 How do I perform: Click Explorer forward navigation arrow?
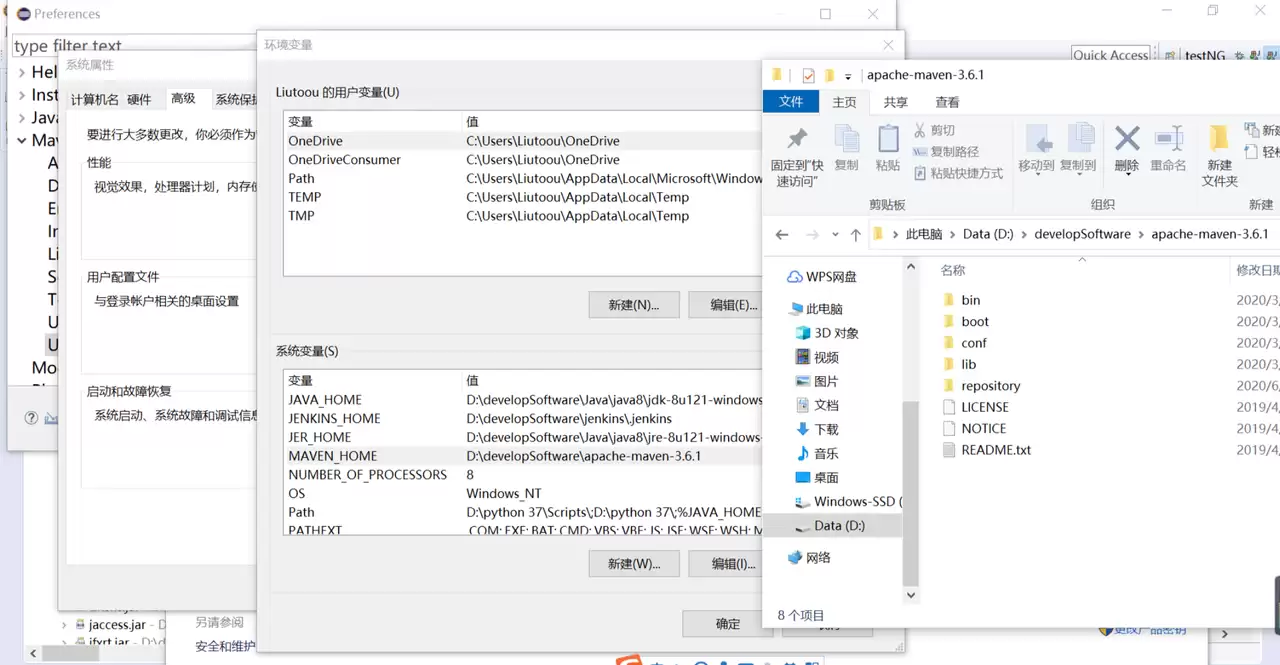(x=812, y=235)
